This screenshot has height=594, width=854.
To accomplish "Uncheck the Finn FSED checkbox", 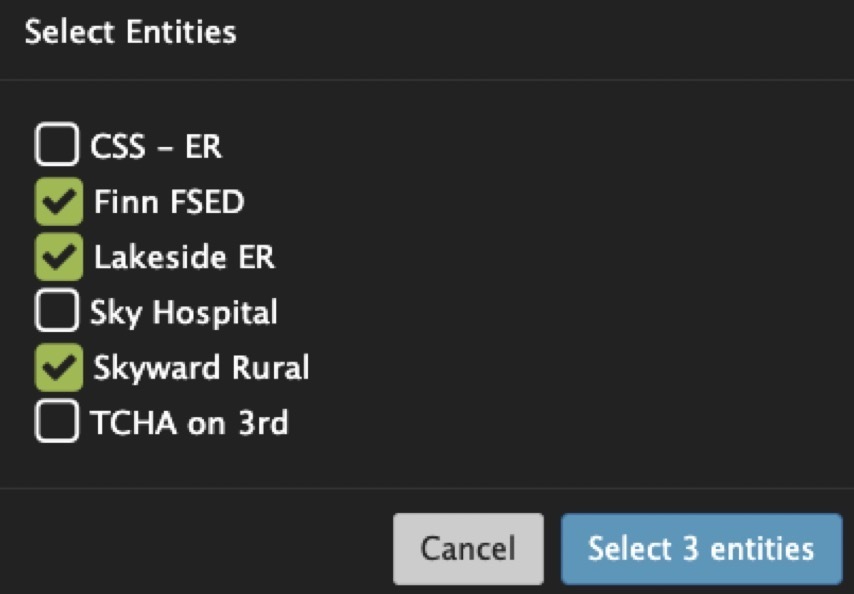I will [58, 202].
